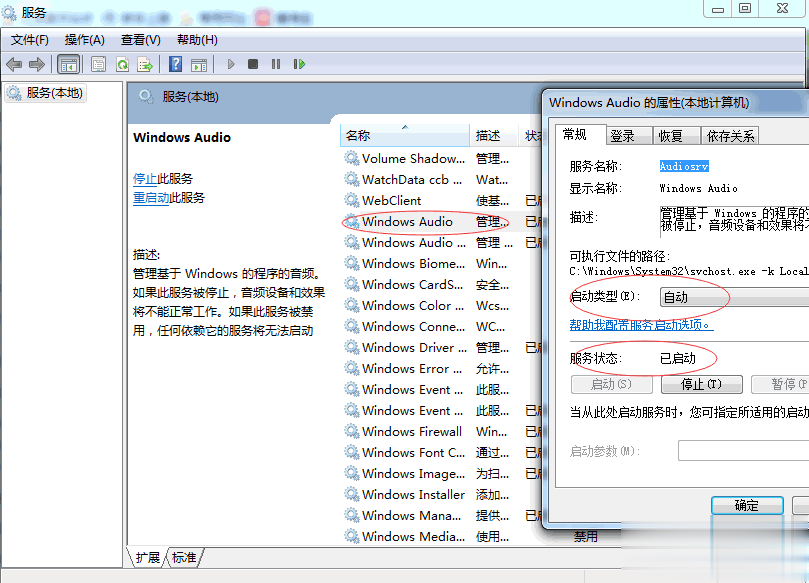The image size is (809, 583).
Task: Click the 服务 gear icon in the title bar
Action: click(9, 12)
